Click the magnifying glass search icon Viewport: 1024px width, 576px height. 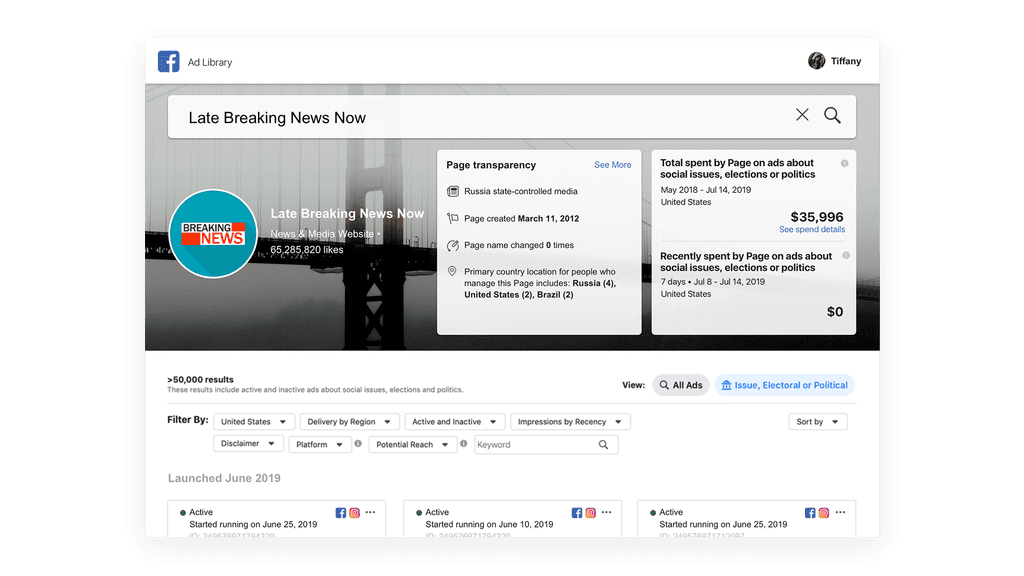pyautogui.click(x=832, y=116)
